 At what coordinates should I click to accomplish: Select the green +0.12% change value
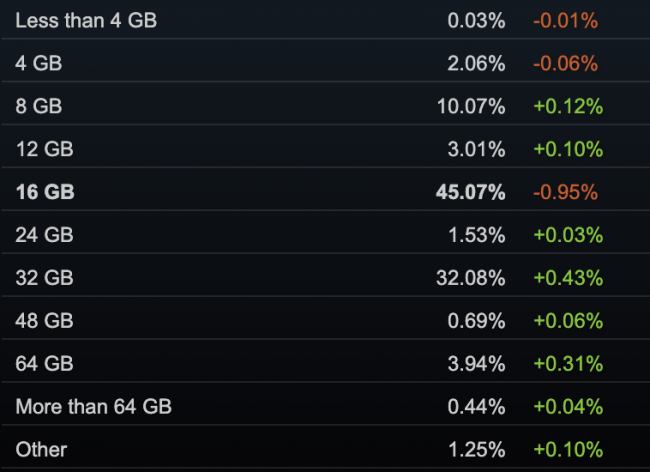567,106
